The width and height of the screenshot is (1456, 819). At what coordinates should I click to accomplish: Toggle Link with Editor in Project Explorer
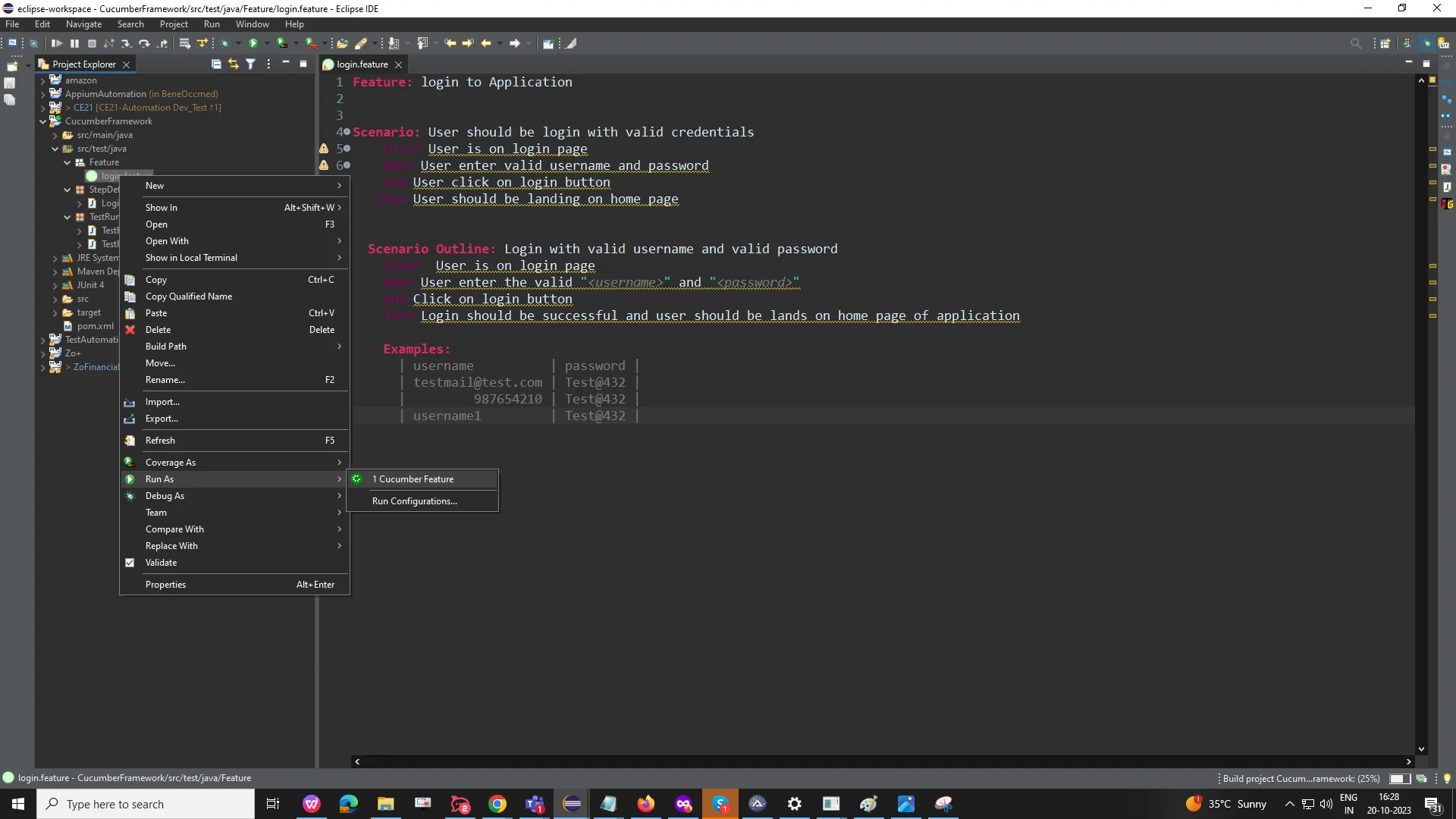tap(233, 64)
